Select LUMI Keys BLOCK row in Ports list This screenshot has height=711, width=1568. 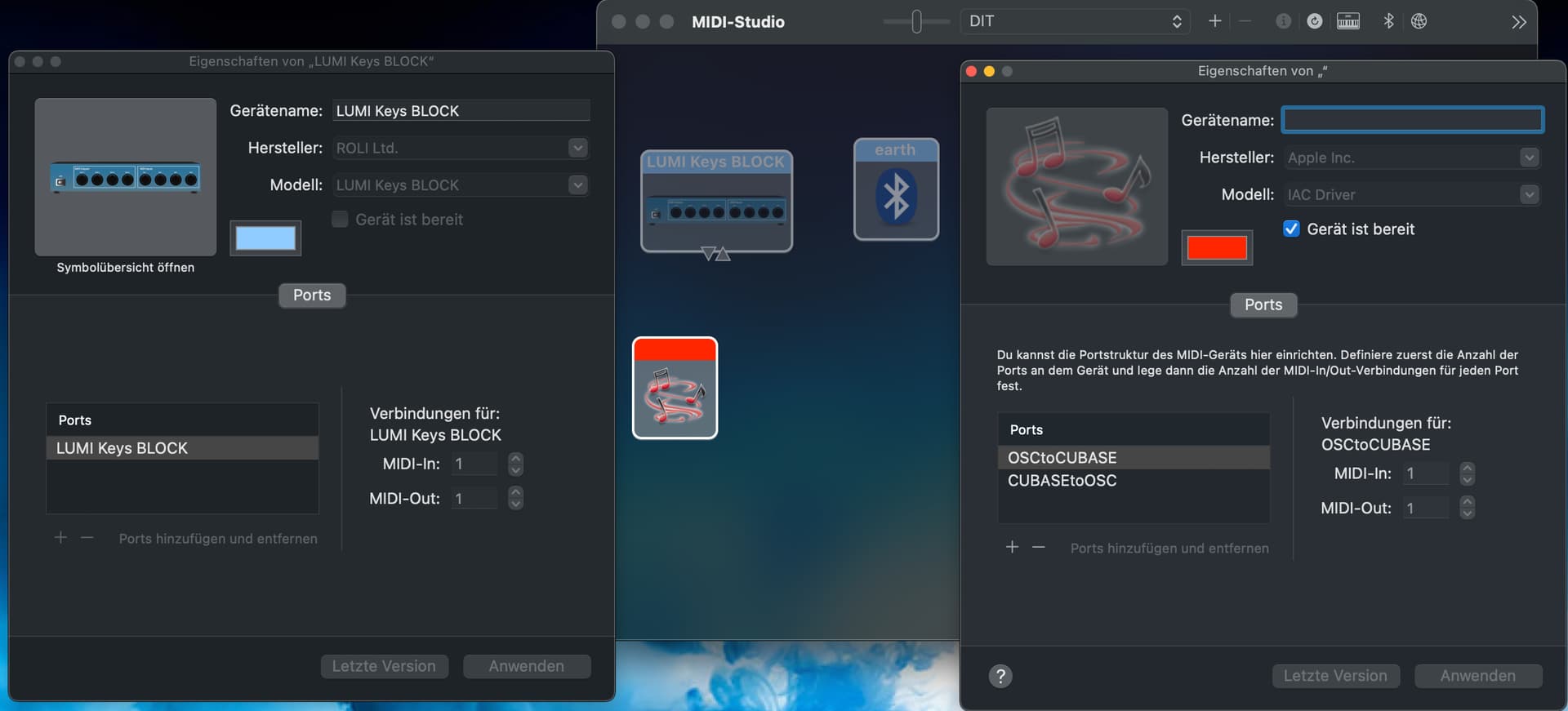point(182,447)
